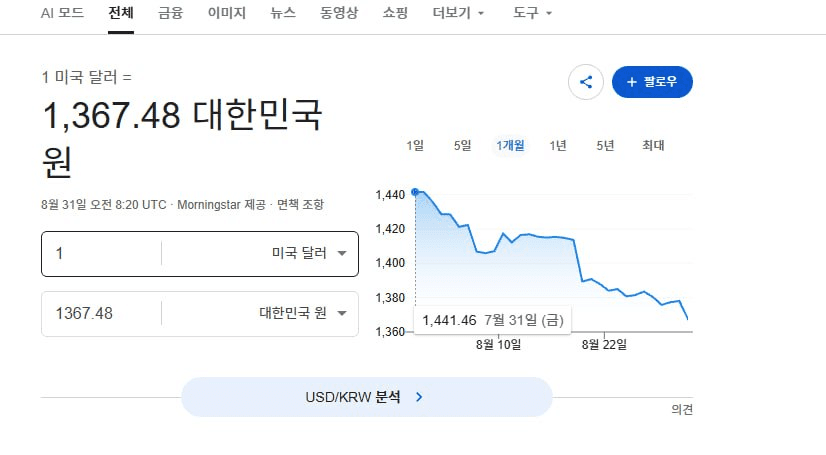Select the 1일 chart range
Viewport: 826px width, 455px height.
pyautogui.click(x=415, y=145)
